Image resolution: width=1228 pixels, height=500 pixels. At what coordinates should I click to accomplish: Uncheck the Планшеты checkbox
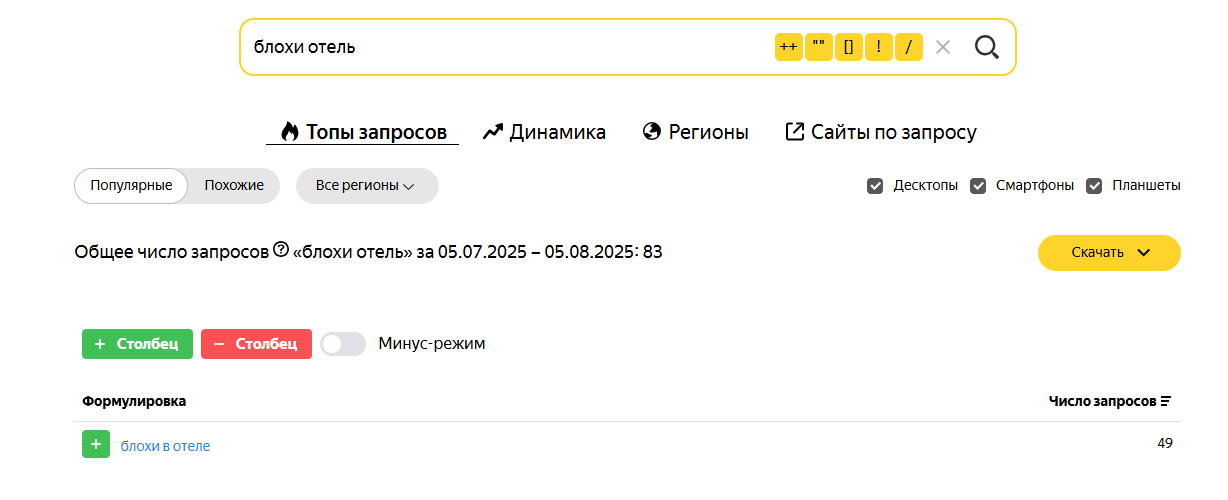[1095, 186]
